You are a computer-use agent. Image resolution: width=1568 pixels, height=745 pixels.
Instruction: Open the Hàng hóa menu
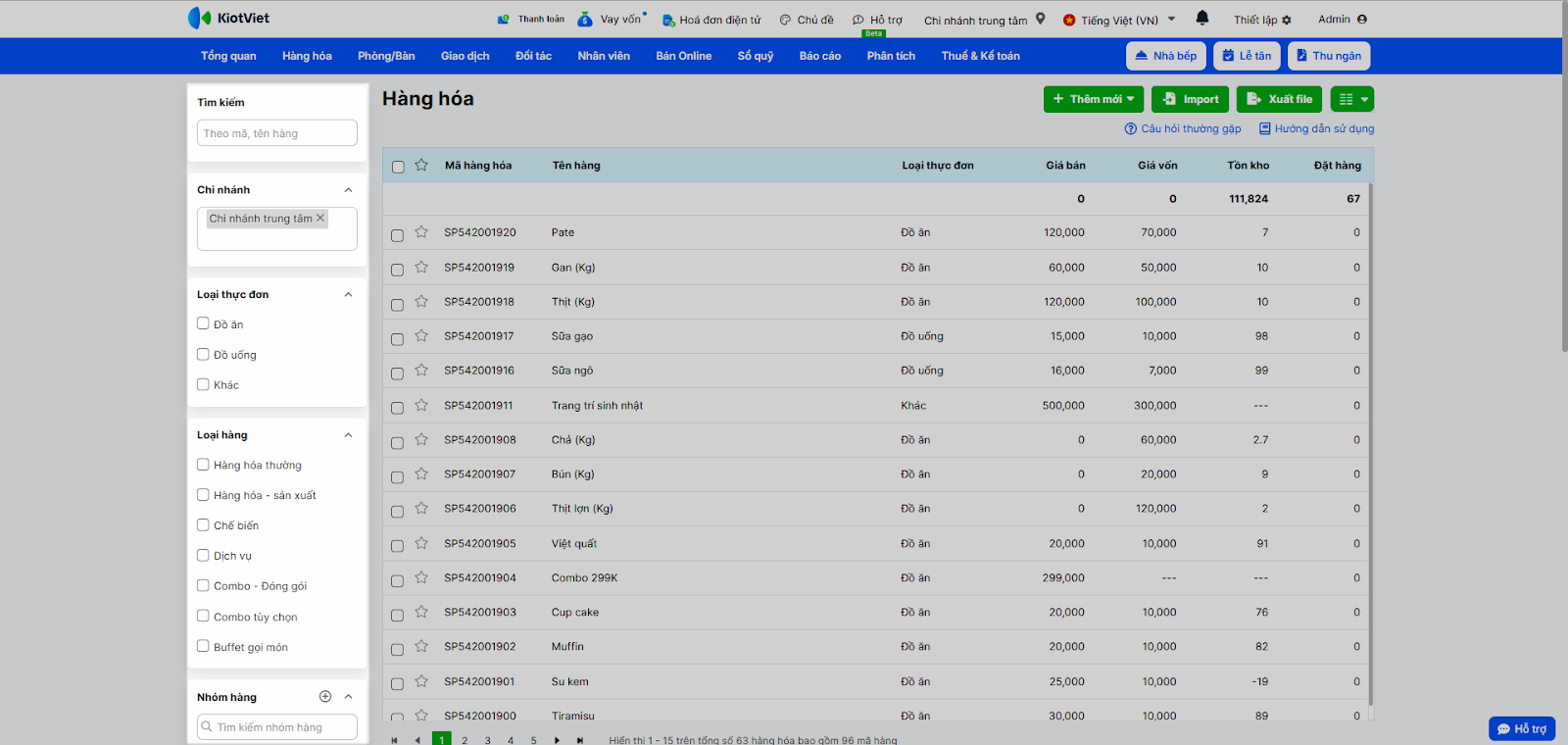[307, 56]
